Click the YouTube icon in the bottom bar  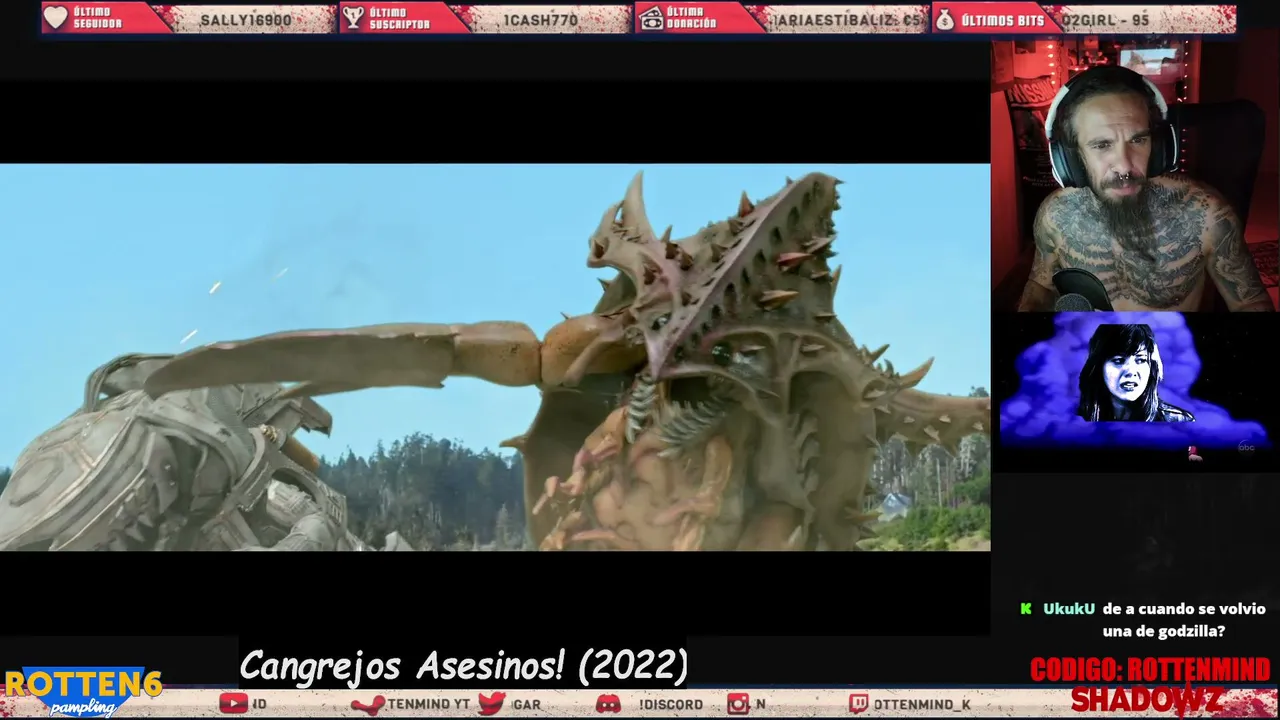click(x=233, y=704)
